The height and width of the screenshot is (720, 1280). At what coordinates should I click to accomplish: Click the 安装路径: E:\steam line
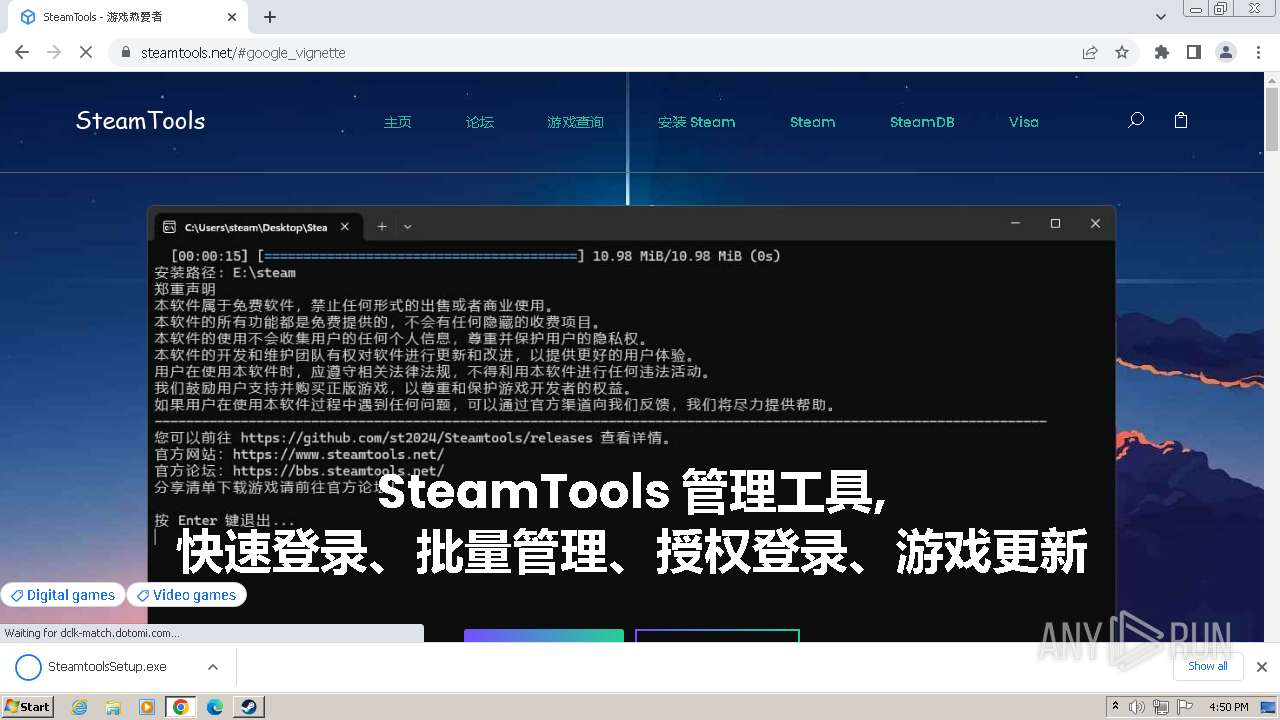click(225, 272)
